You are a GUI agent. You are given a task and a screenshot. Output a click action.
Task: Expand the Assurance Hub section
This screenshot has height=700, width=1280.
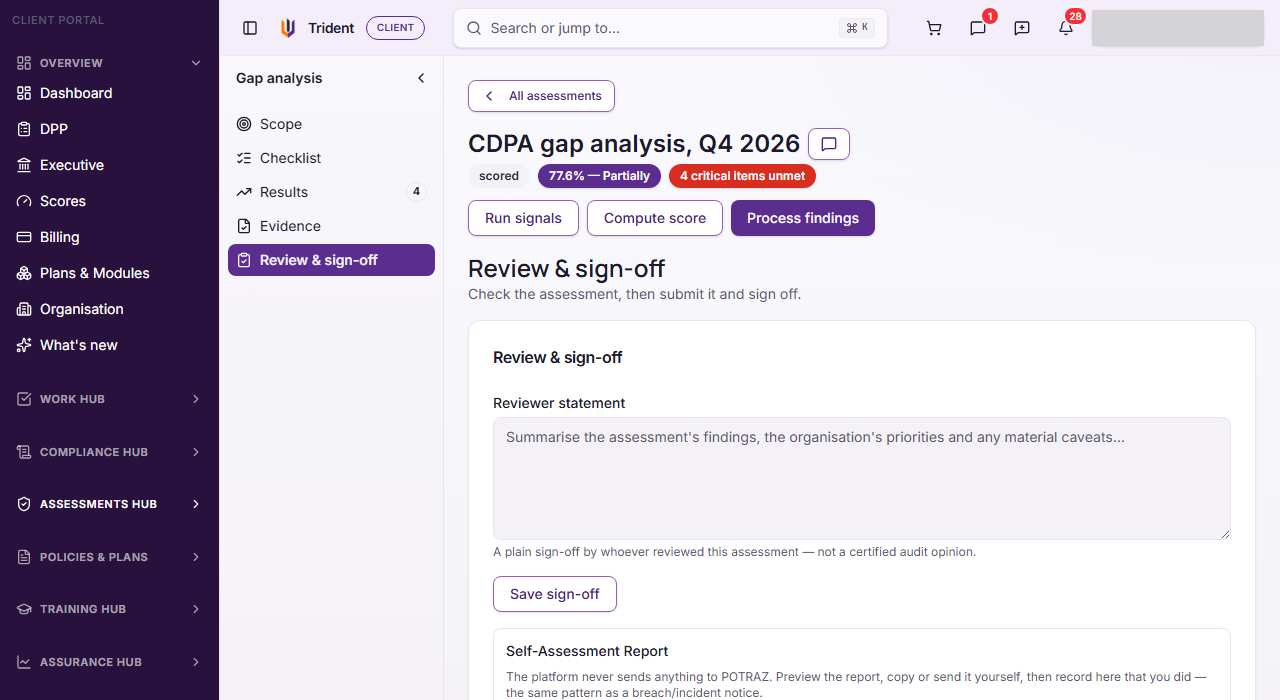109,662
